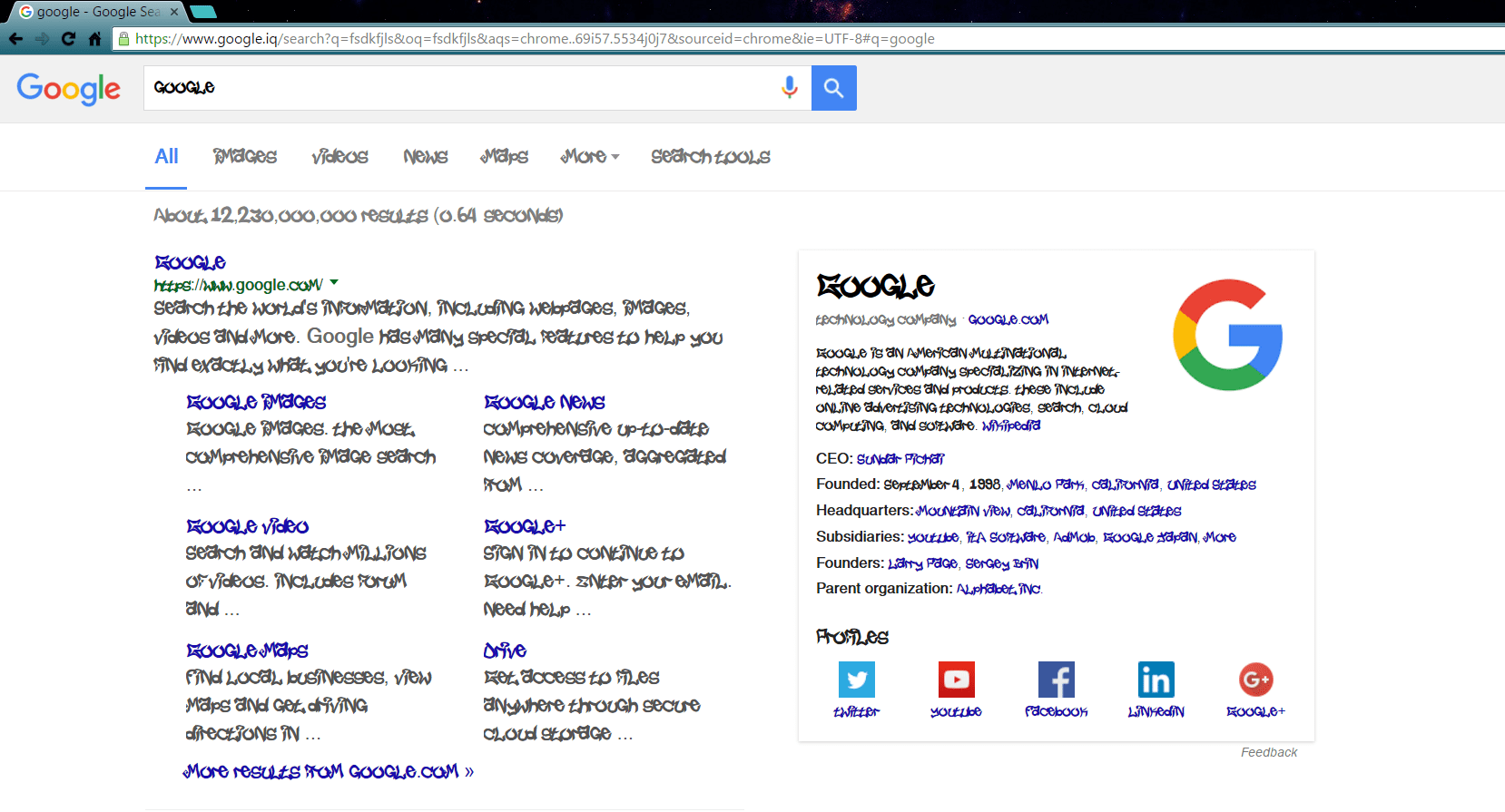The height and width of the screenshot is (812, 1505).
Task: Go to the browser home icon
Action: [x=94, y=39]
